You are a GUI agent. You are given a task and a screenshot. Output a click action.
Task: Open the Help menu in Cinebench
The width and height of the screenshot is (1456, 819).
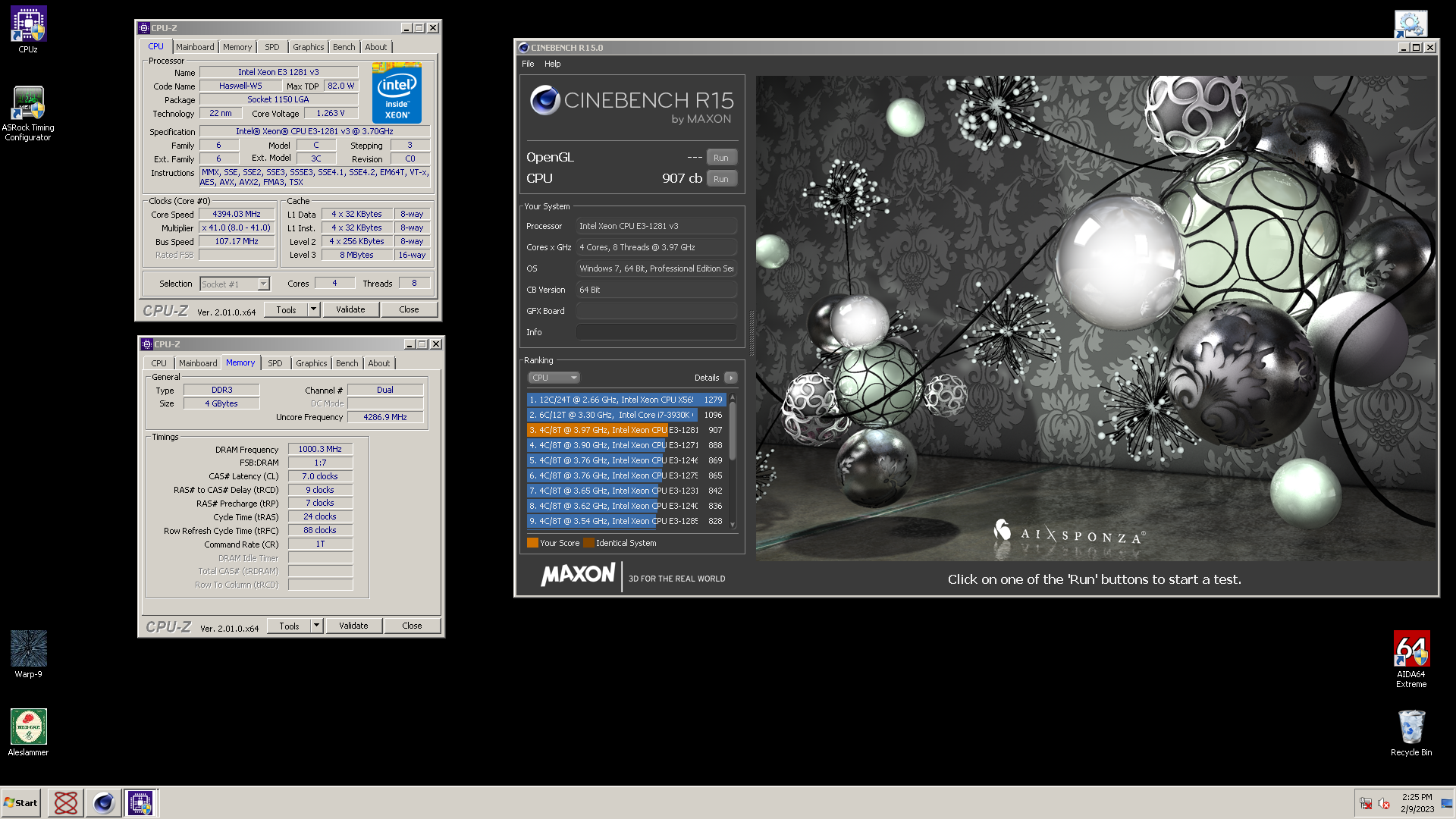pos(553,64)
